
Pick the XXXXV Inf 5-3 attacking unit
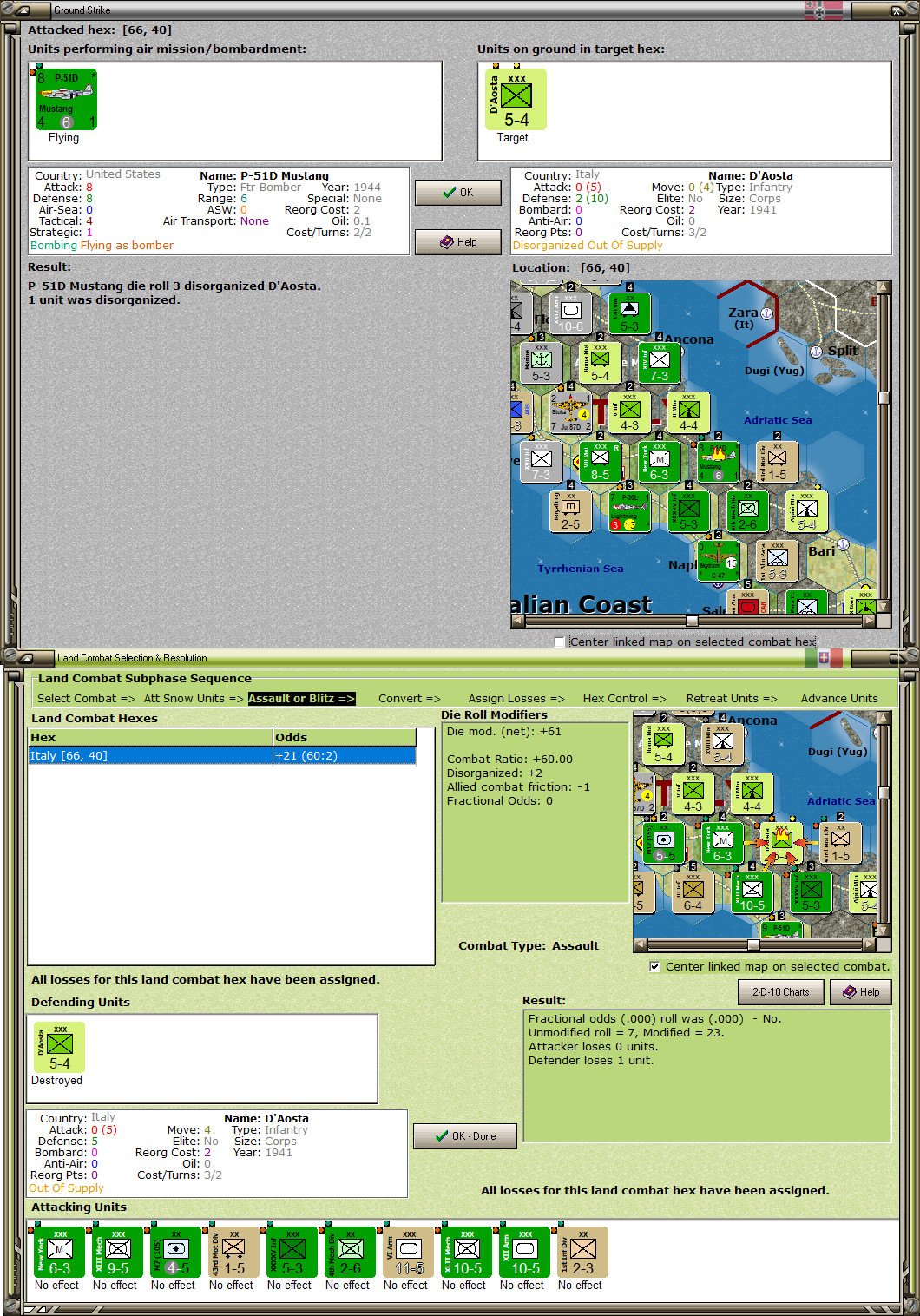pyautogui.click(x=292, y=1252)
